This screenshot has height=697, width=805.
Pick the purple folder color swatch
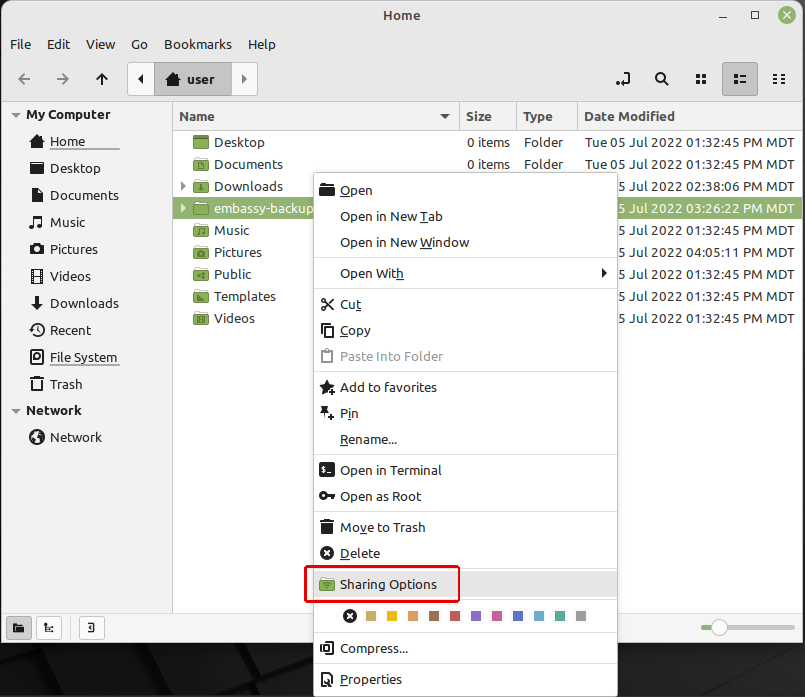(476, 616)
